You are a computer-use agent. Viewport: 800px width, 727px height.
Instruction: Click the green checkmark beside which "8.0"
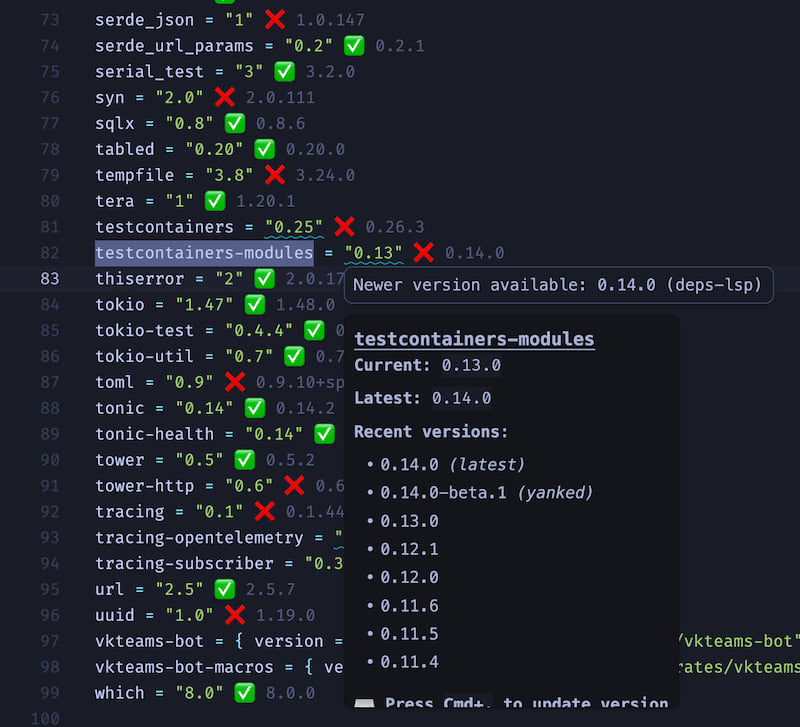(x=244, y=693)
